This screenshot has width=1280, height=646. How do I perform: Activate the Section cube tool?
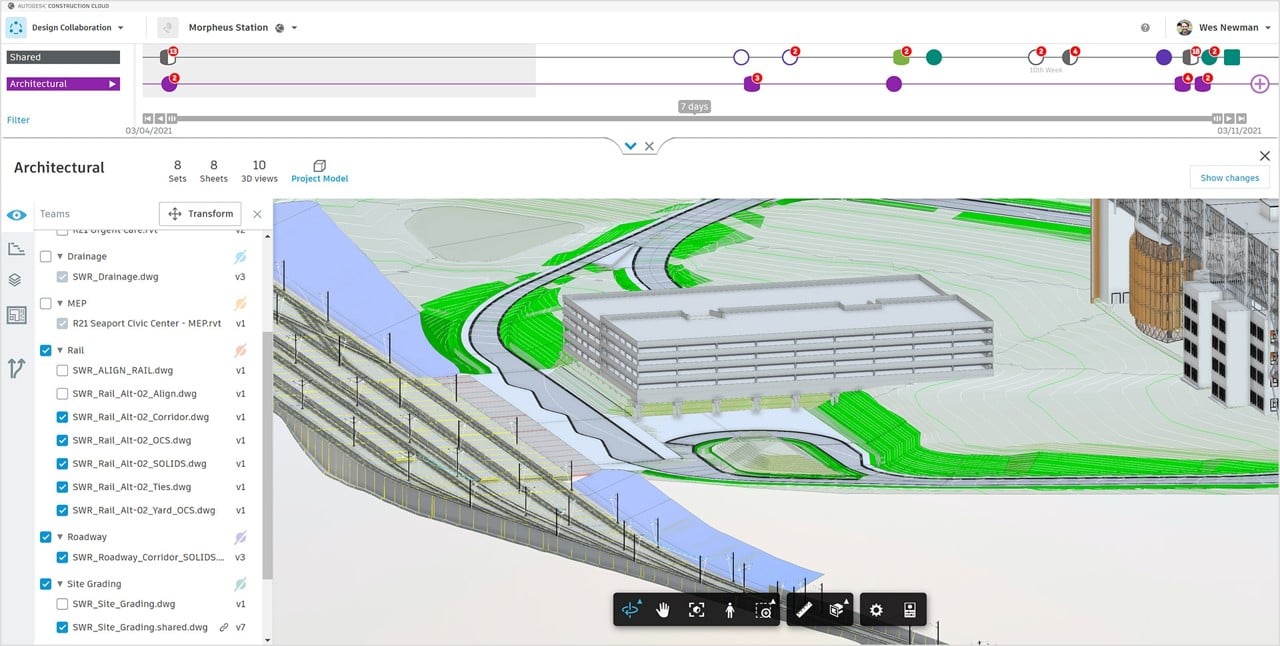838,609
